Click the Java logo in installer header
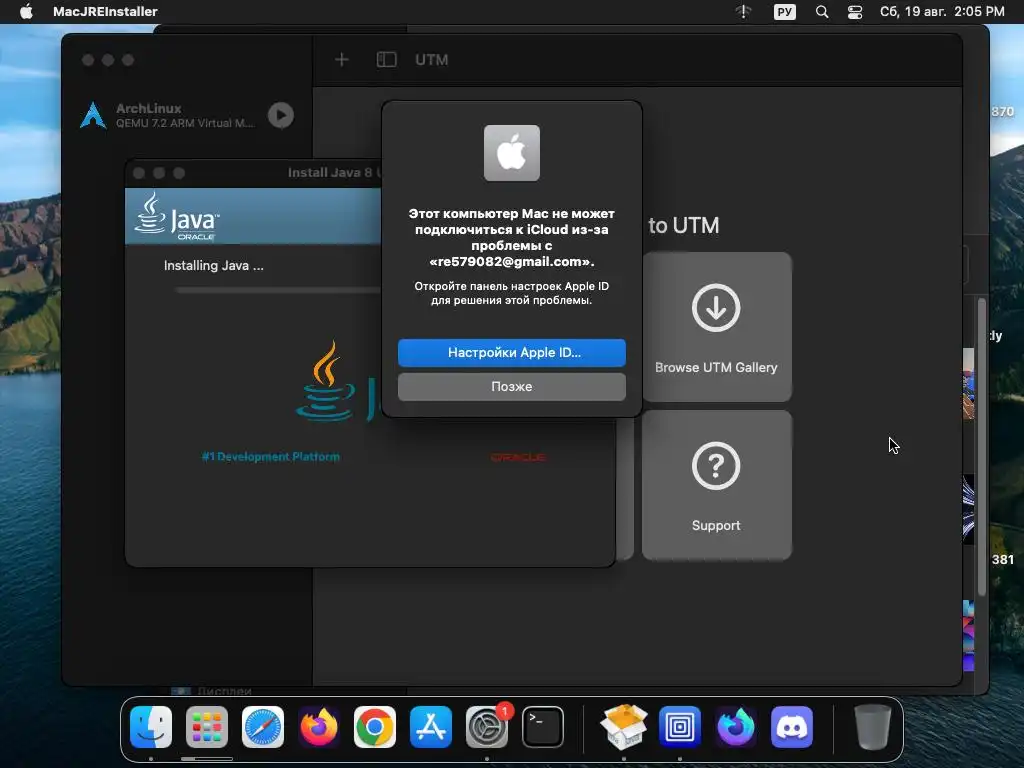Screen dimensions: 1024x768 (177, 216)
